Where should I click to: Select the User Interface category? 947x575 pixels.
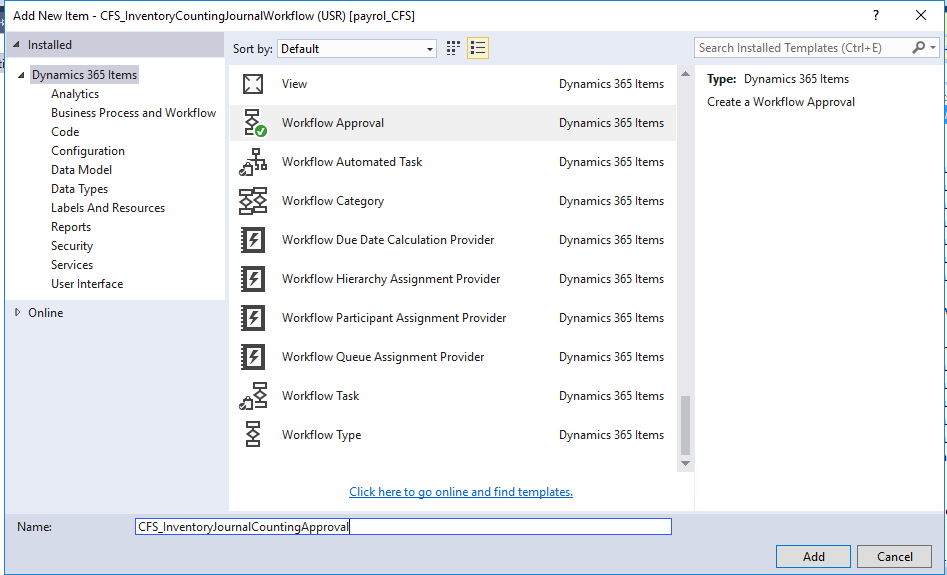(87, 284)
